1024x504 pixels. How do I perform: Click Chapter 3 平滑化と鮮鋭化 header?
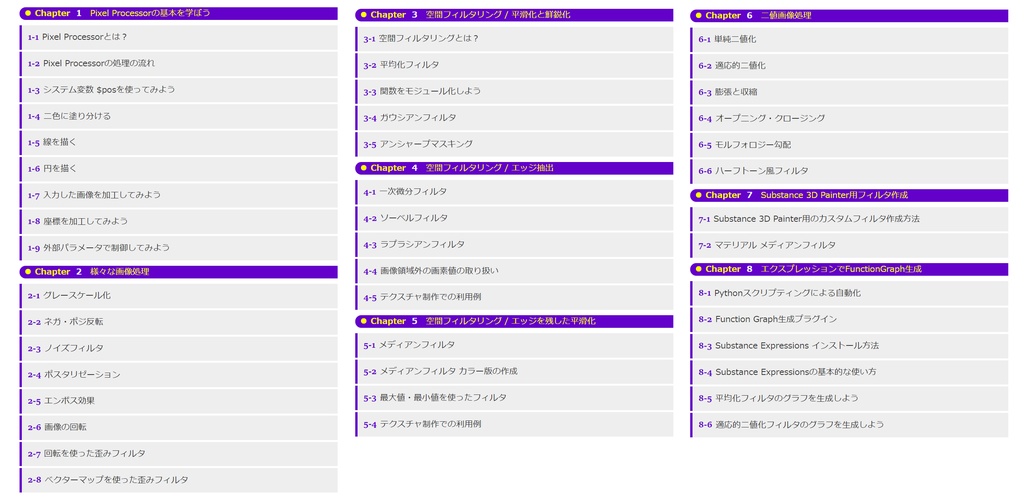click(x=514, y=14)
